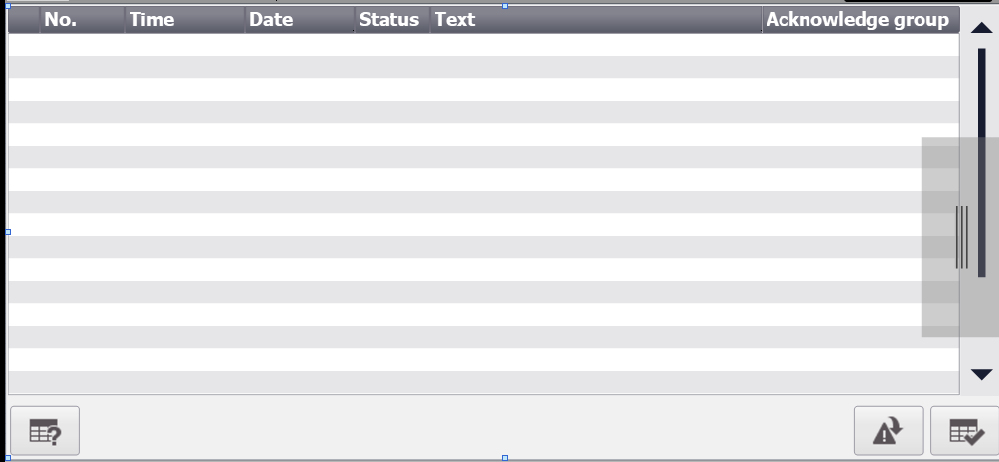Viewport: 999px width, 462px height.
Task: Click the top-middle selection handle
Action: click(504, 6)
